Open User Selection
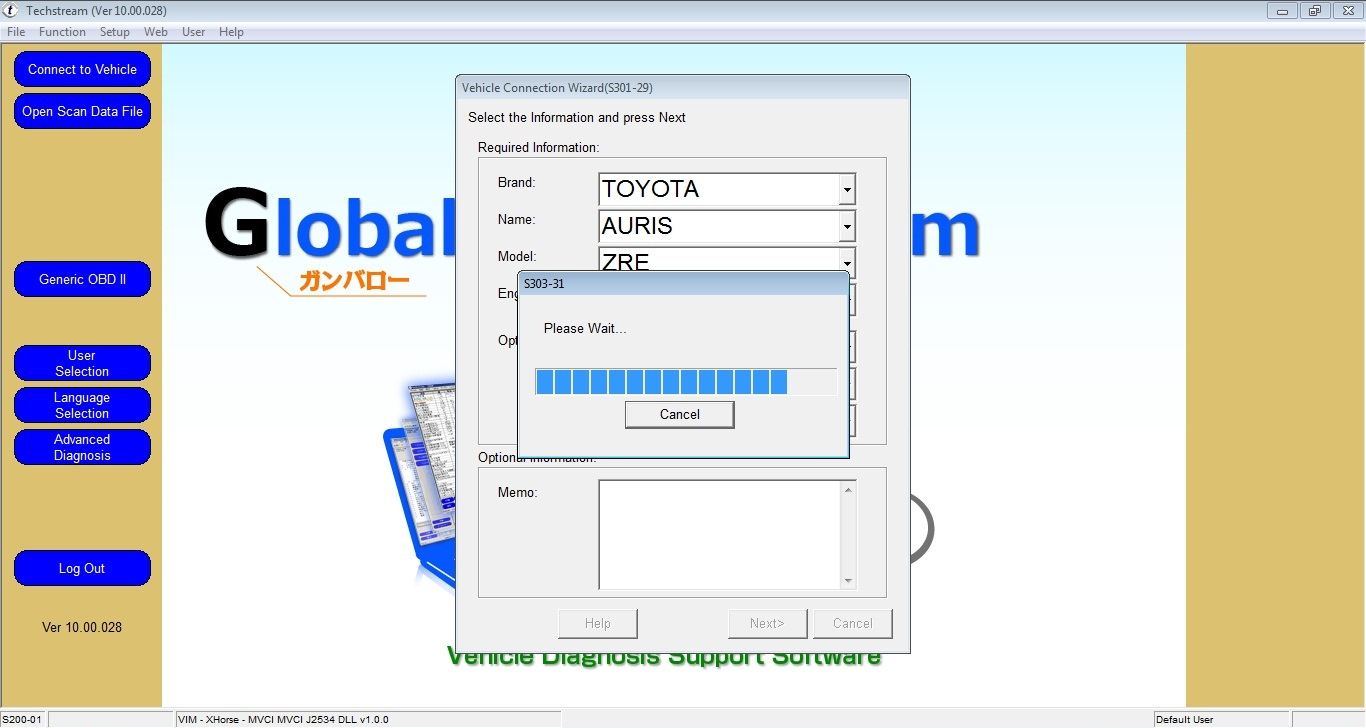Screen dimensions: 1366x728 (82, 363)
